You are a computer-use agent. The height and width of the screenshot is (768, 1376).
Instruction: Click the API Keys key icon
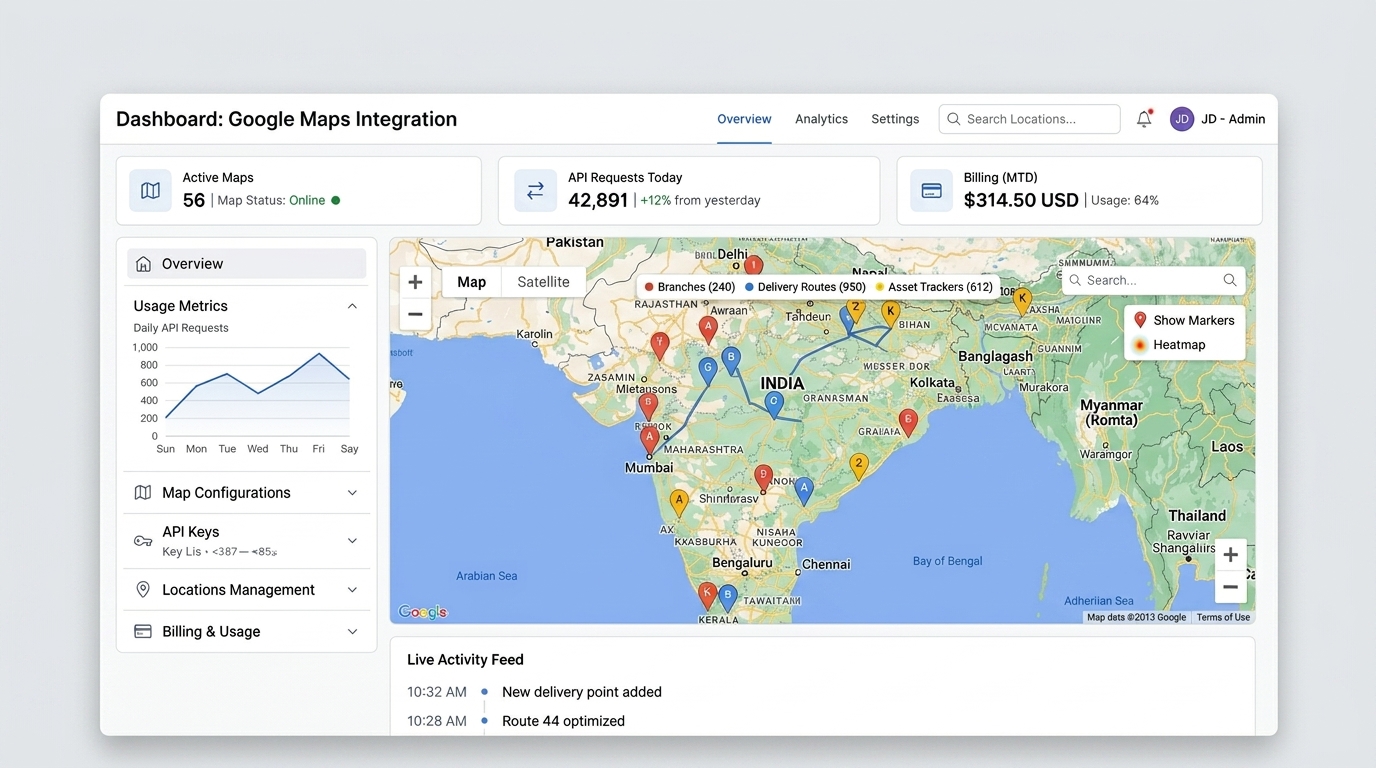(143, 541)
